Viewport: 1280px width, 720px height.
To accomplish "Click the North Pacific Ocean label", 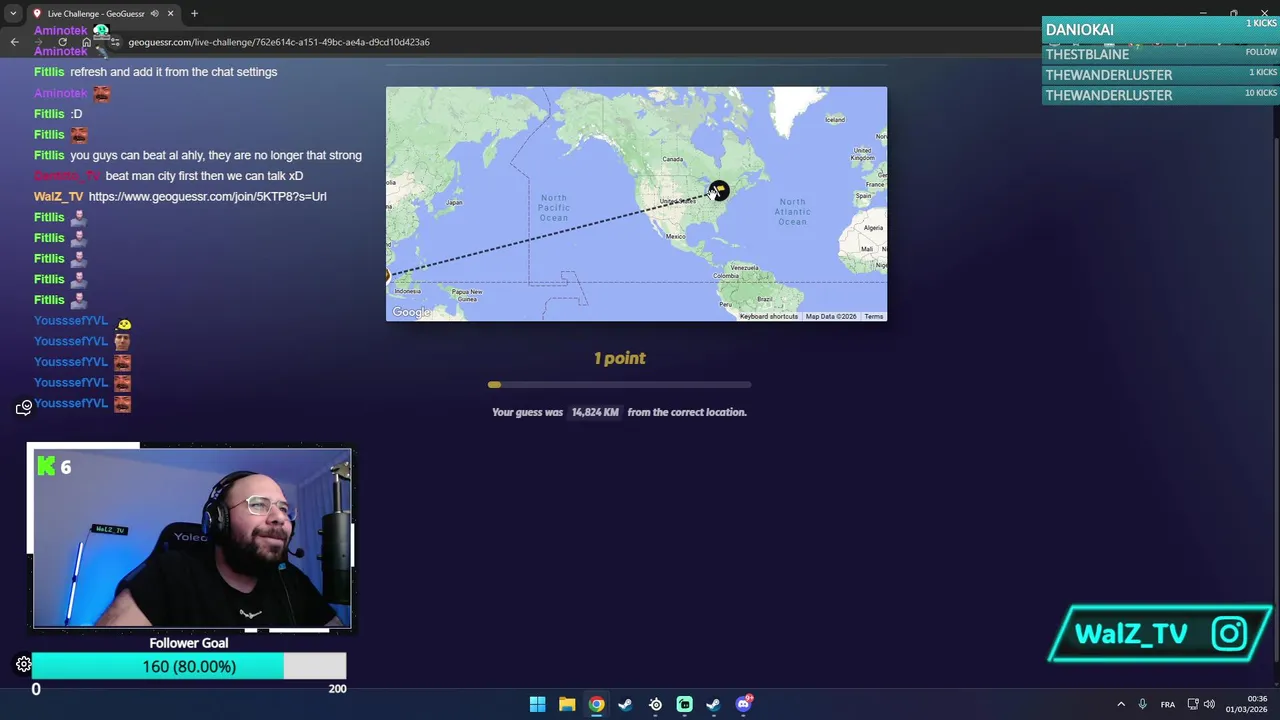I will (x=553, y=208).
